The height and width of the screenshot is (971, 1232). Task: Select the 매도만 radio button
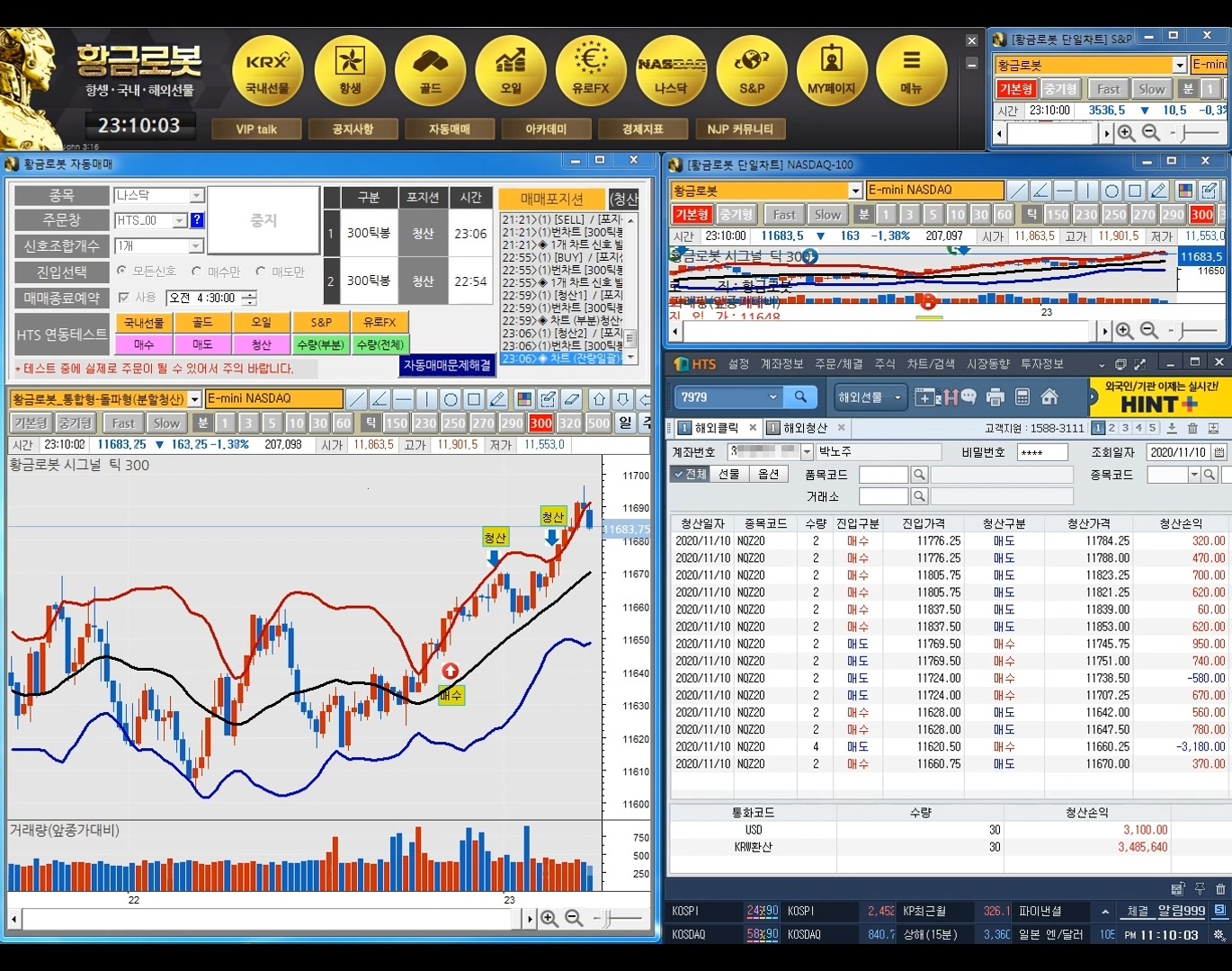(x=261, y=271)
